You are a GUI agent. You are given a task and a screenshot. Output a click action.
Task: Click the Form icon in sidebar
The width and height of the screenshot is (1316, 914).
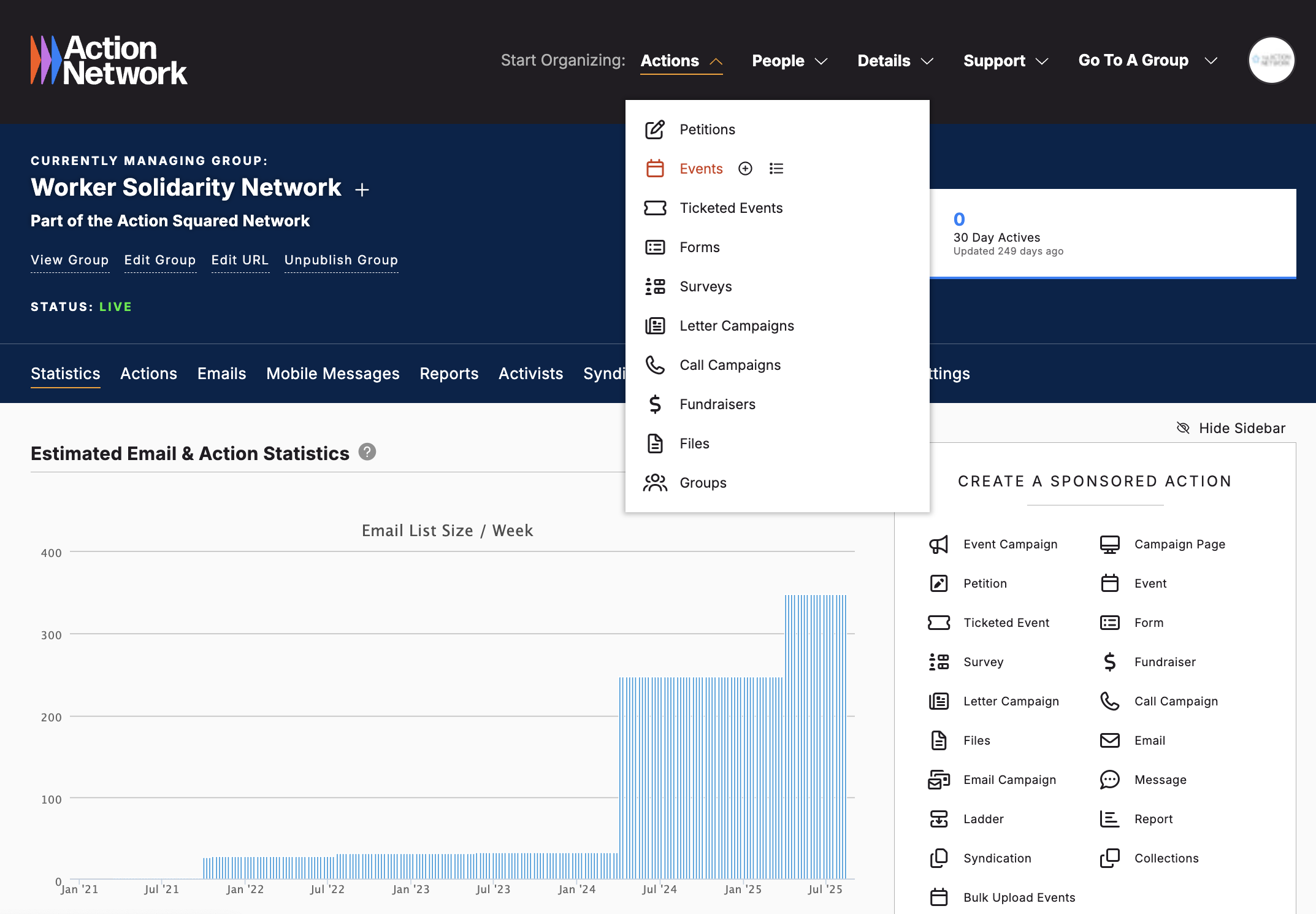(1109, 623)
